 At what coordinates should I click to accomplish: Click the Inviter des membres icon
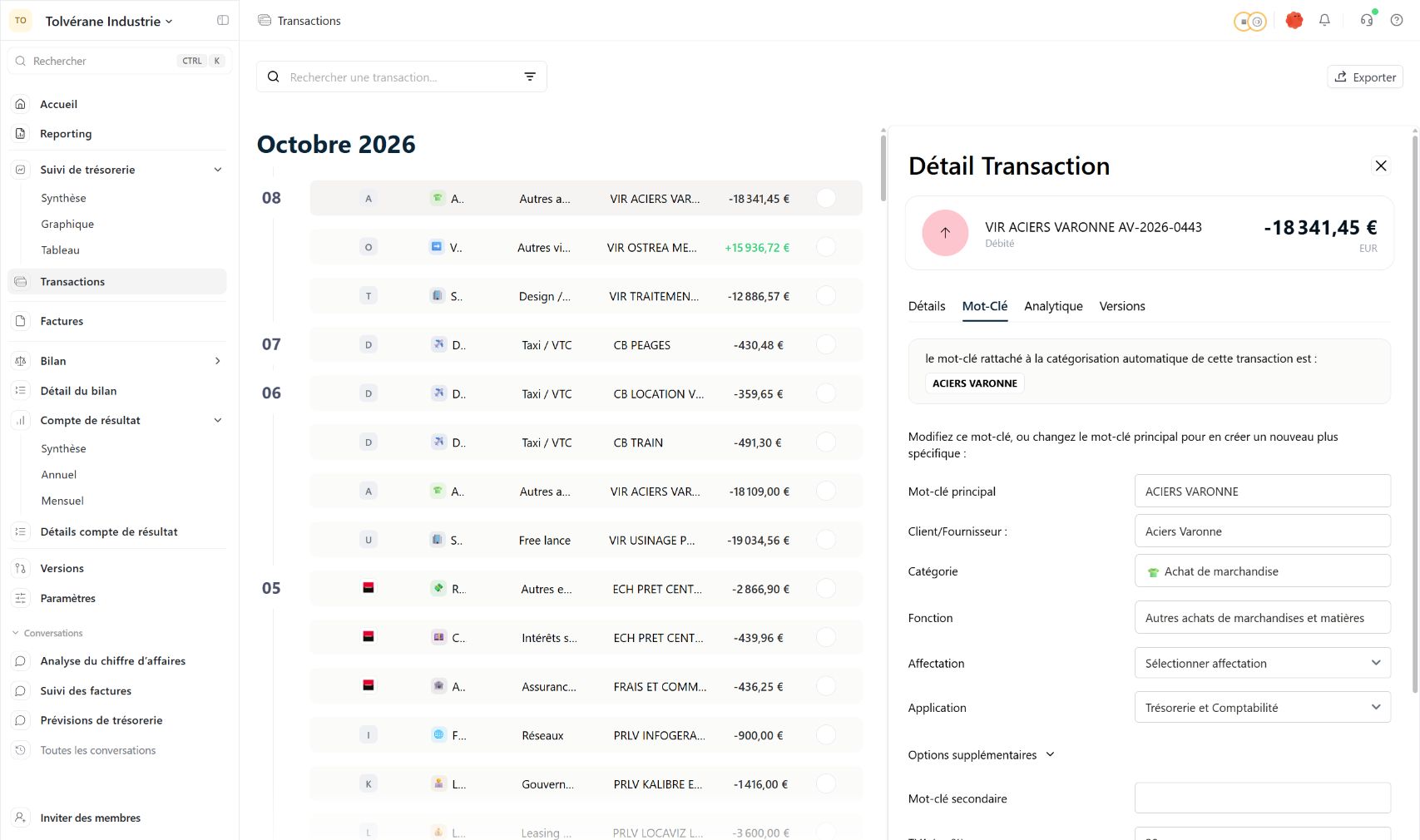pos(21,818)
